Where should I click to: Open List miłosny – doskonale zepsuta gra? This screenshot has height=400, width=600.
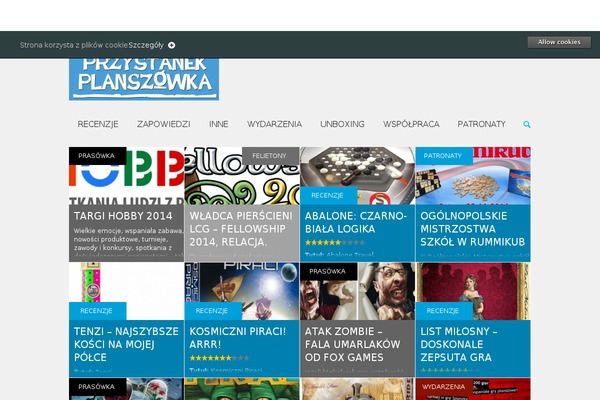coord(459,344)
